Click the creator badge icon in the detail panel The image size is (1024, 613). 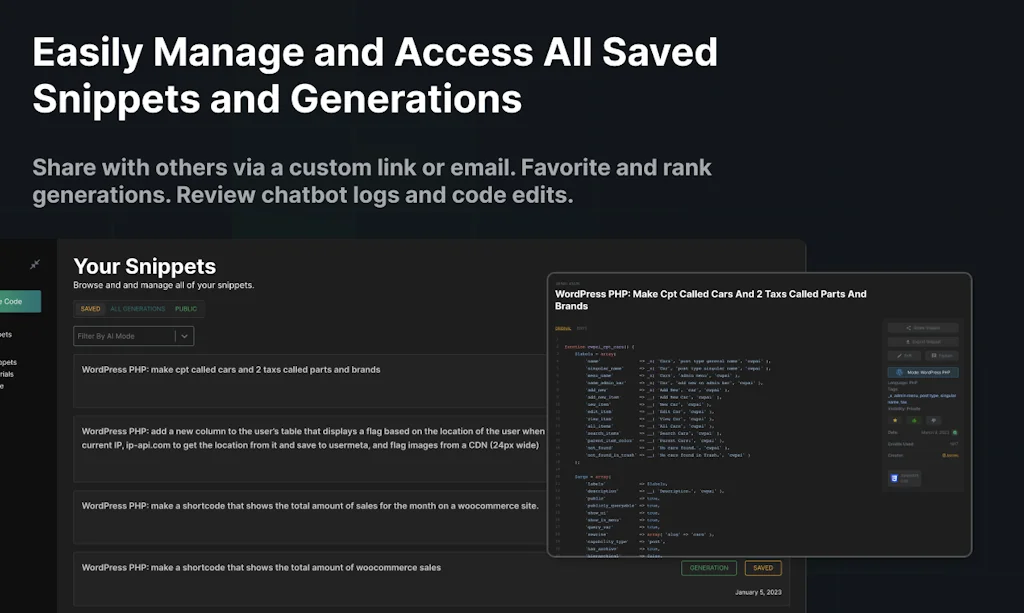[942, 454]
